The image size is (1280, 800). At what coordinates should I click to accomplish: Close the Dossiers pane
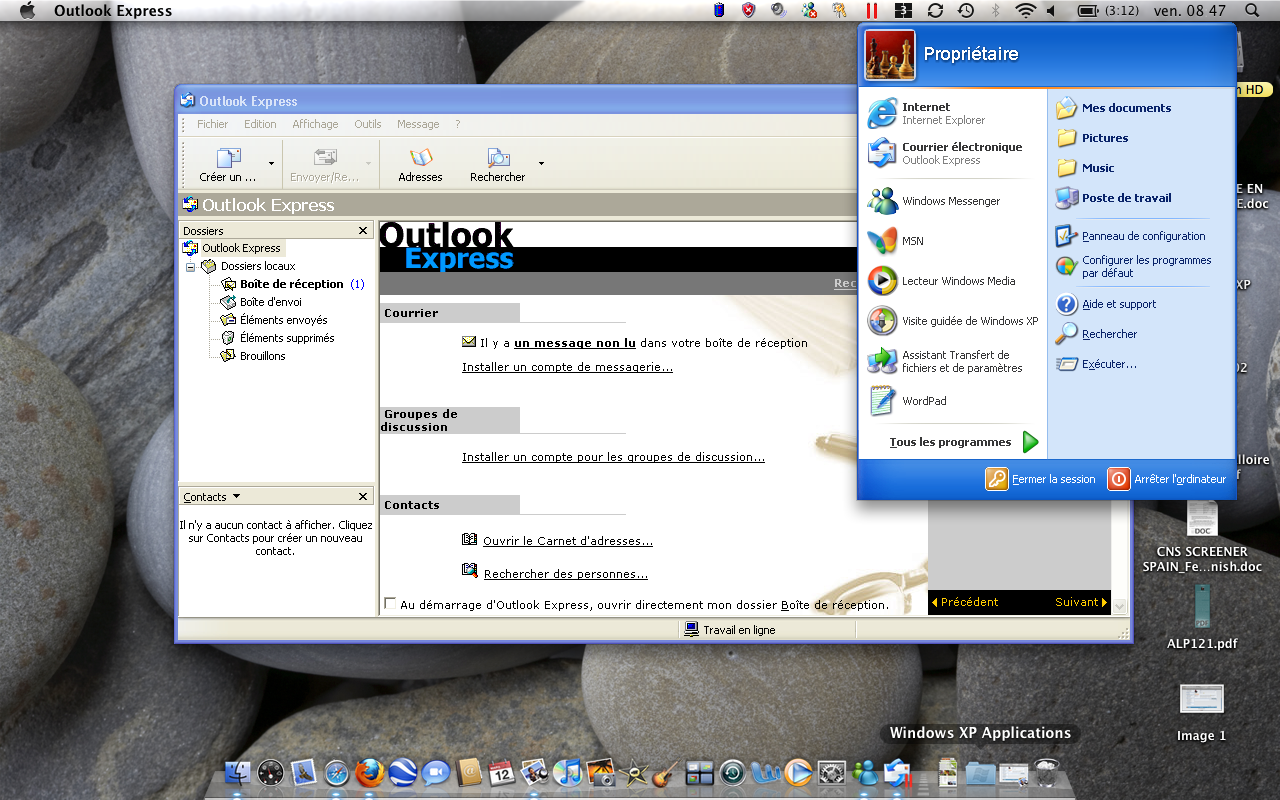click(363, 231)
